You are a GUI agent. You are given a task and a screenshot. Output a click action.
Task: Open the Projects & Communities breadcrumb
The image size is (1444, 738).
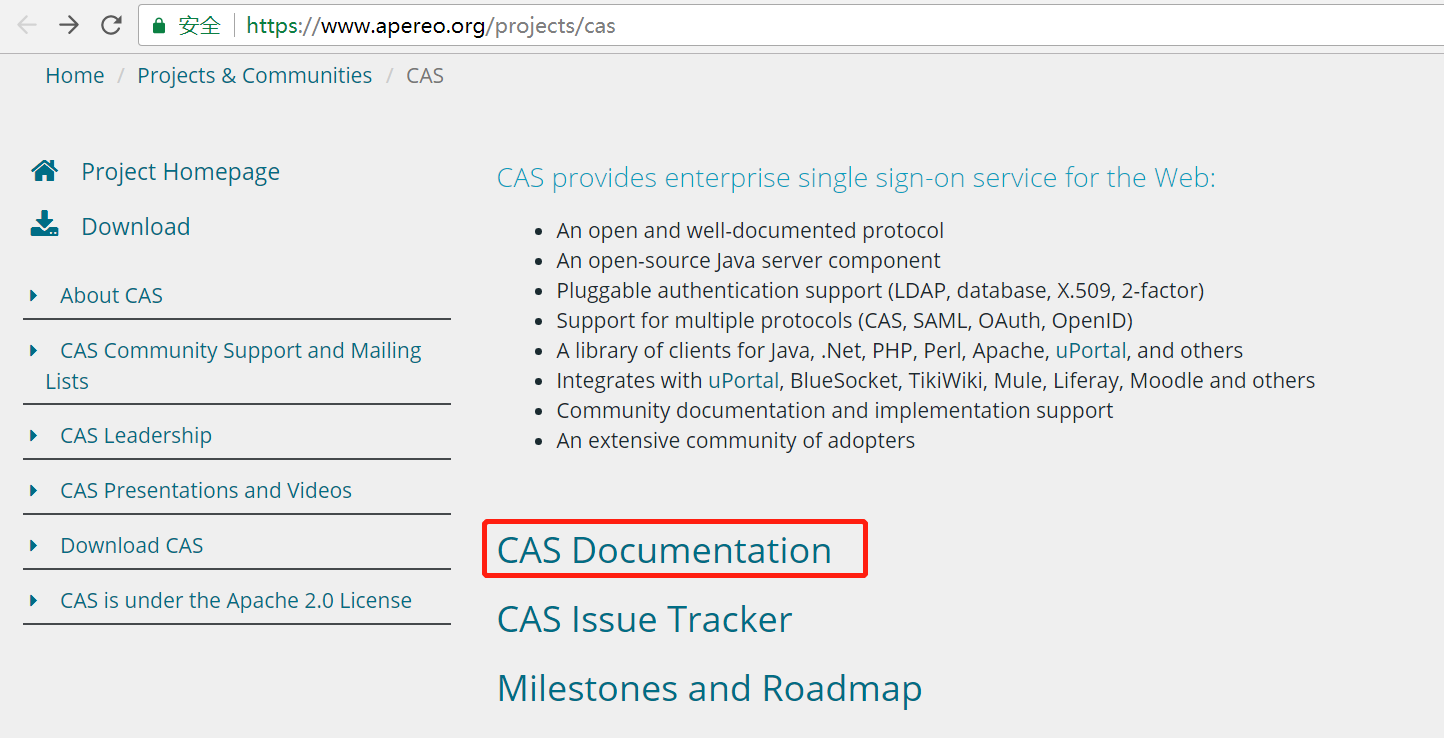[x=254, y=76]
